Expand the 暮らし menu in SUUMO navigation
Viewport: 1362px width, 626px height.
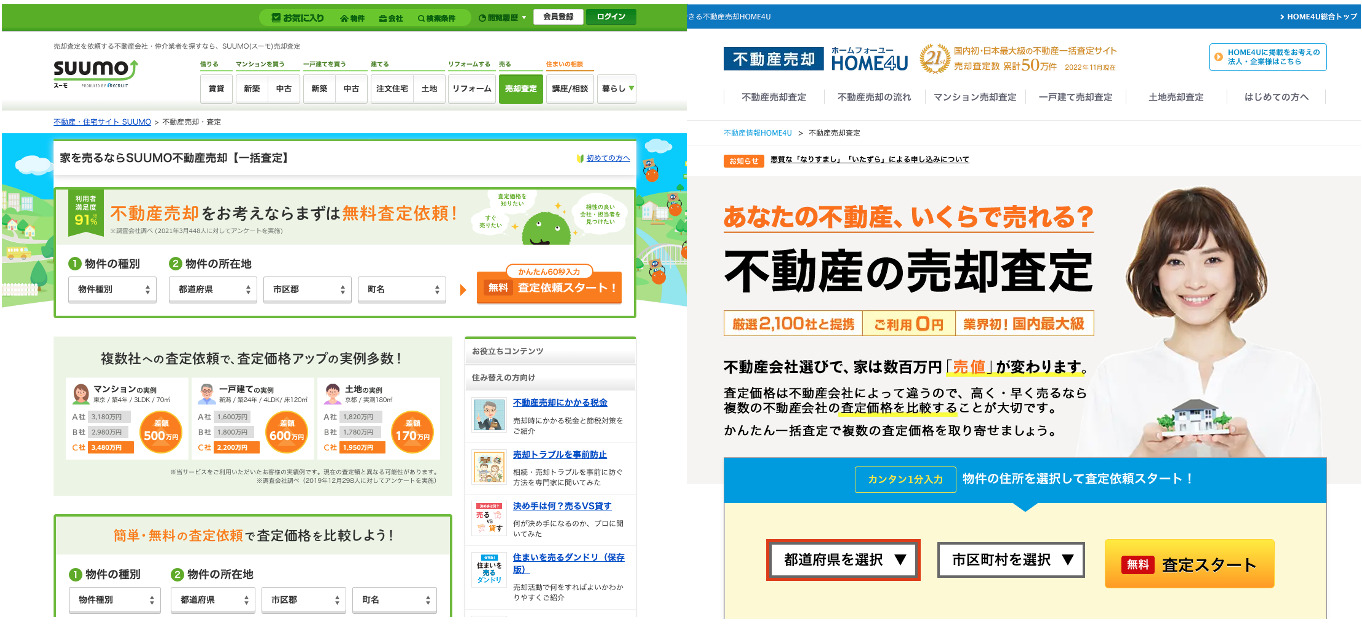(x=617, y=89)
